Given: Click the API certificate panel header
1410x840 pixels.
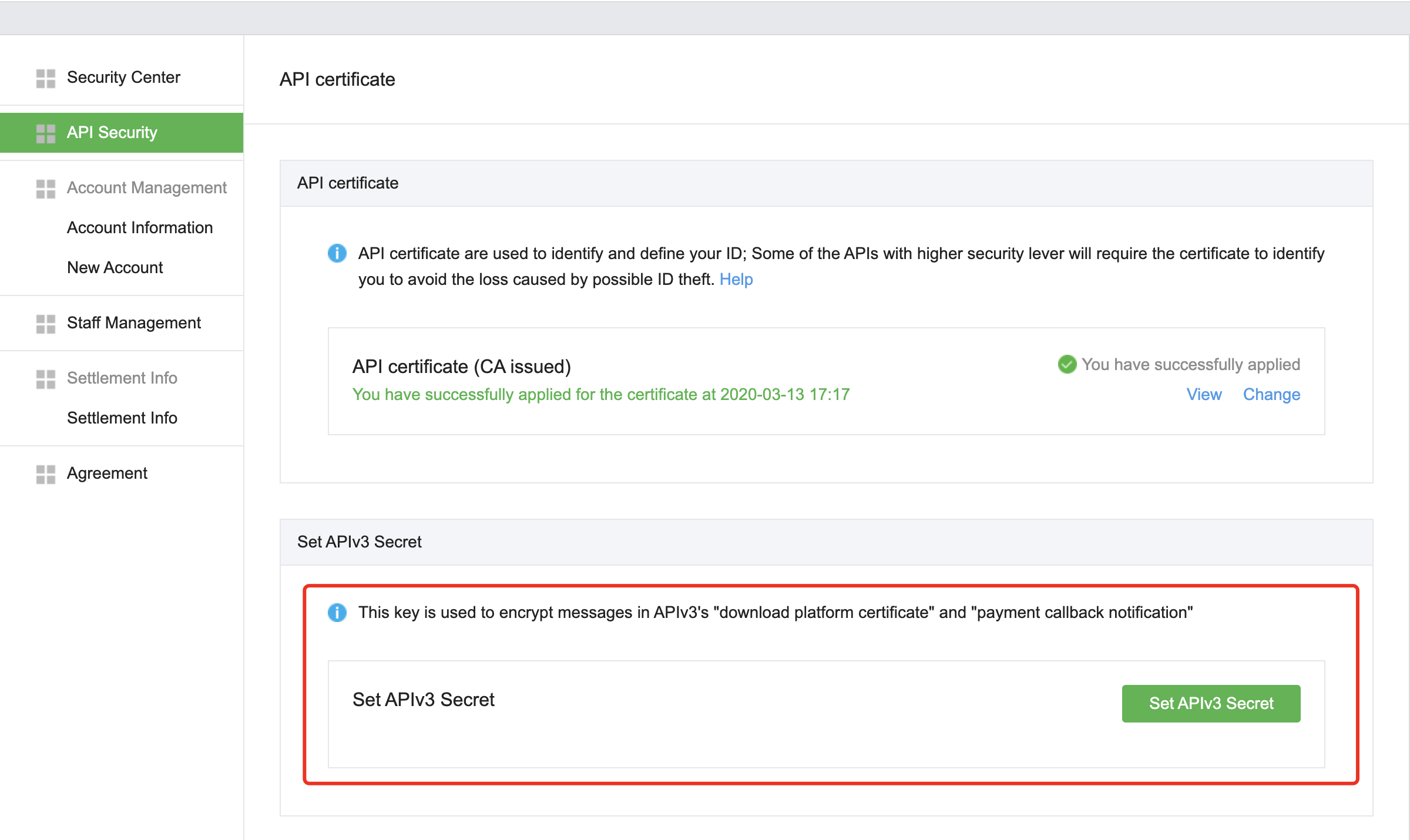Looking at the screenshot, I should [348, 183].
